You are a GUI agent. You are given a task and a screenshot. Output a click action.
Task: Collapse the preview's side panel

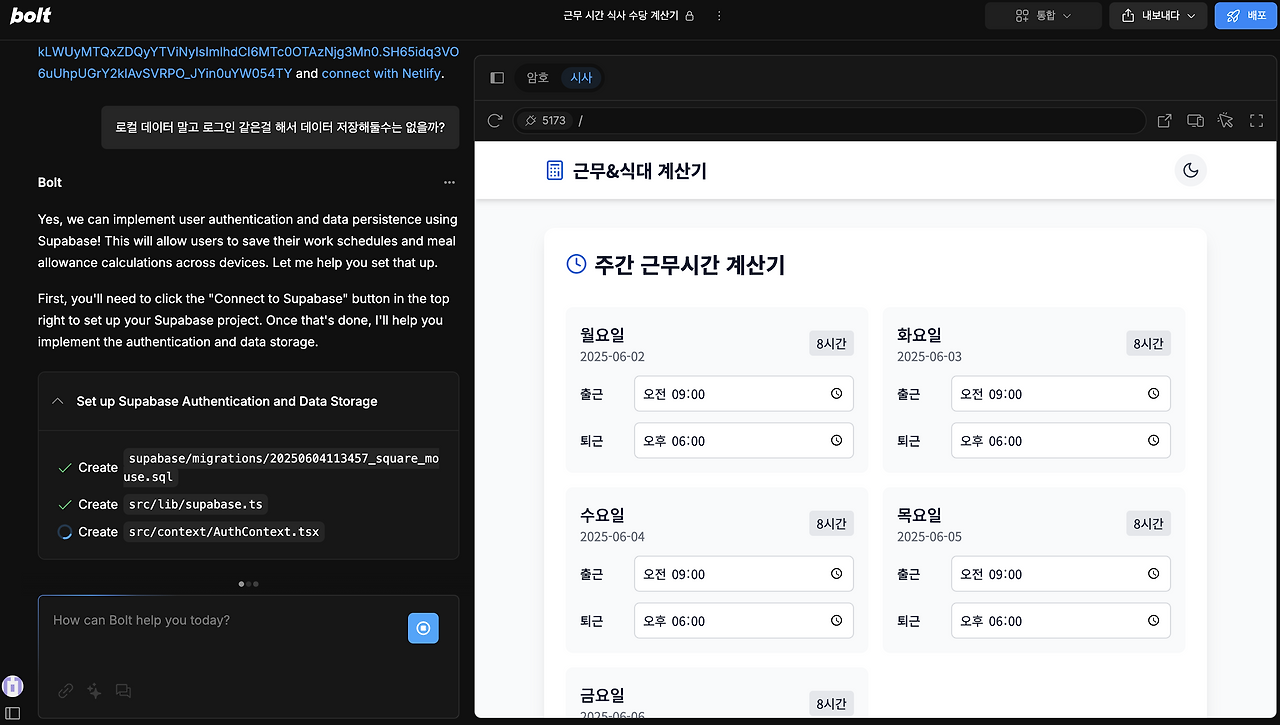[496, 77]
